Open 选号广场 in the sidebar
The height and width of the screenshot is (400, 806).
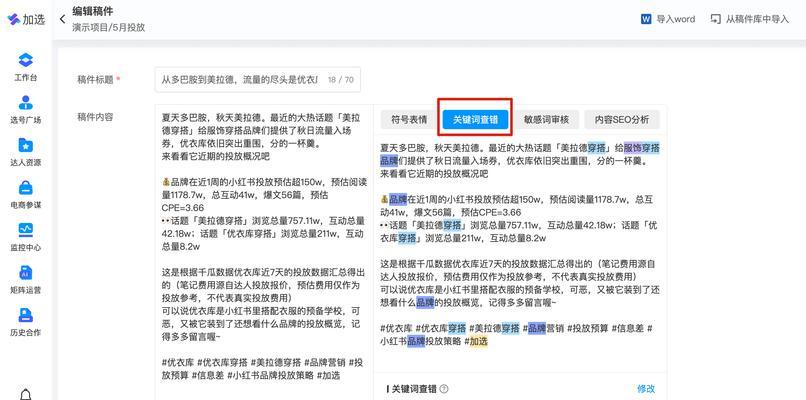[26, 110]
